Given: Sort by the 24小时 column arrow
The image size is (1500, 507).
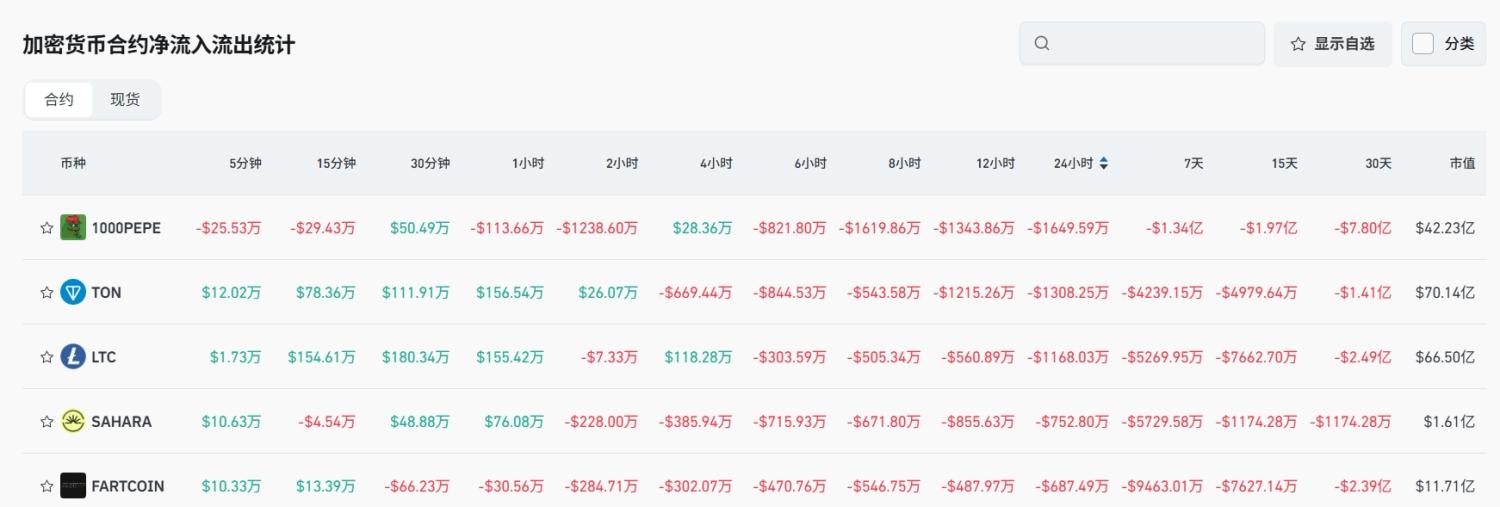Looking at the screenshot, I should pos(1103,163).
